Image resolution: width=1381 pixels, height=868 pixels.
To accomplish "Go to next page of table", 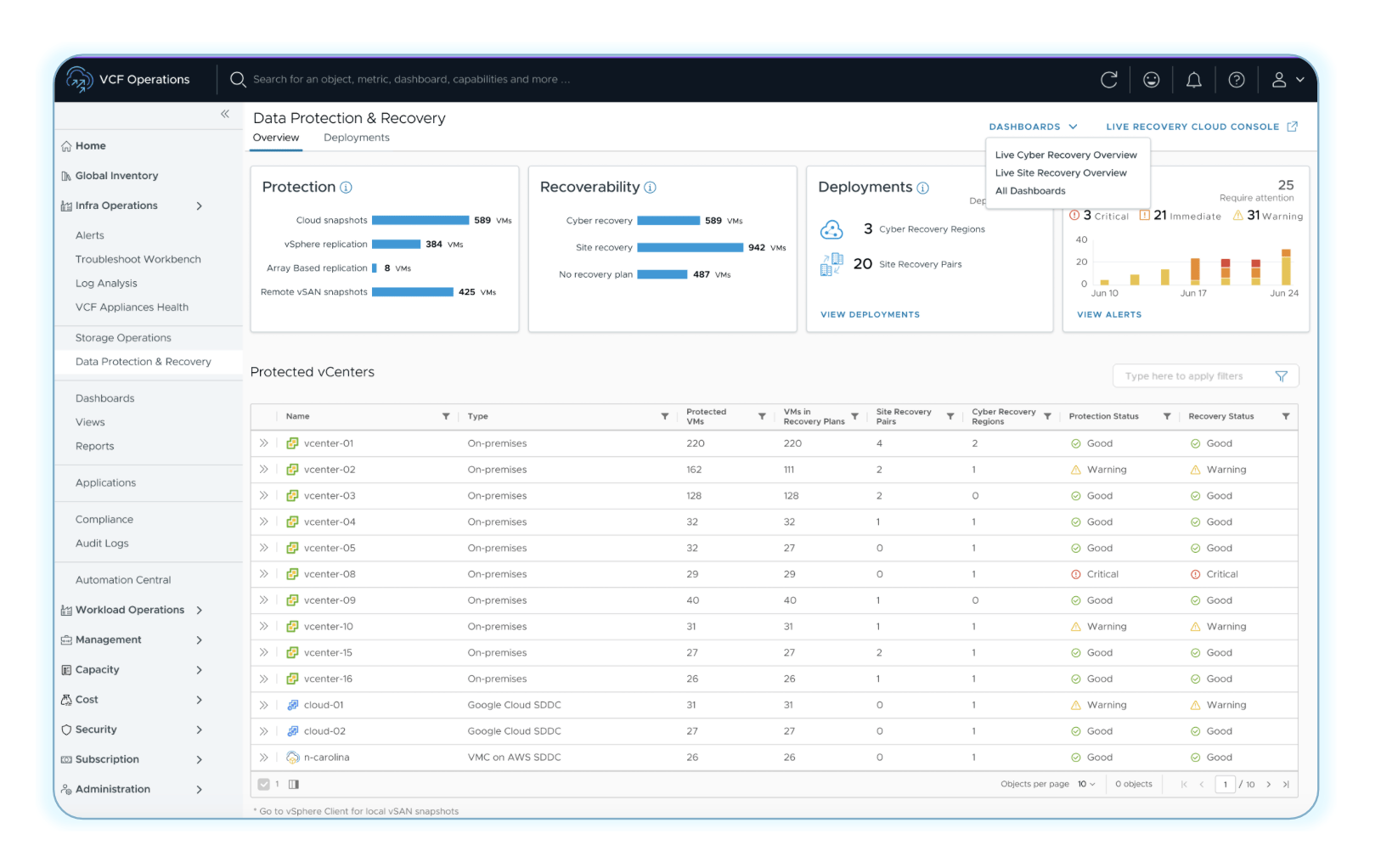I will (1269, 785).
